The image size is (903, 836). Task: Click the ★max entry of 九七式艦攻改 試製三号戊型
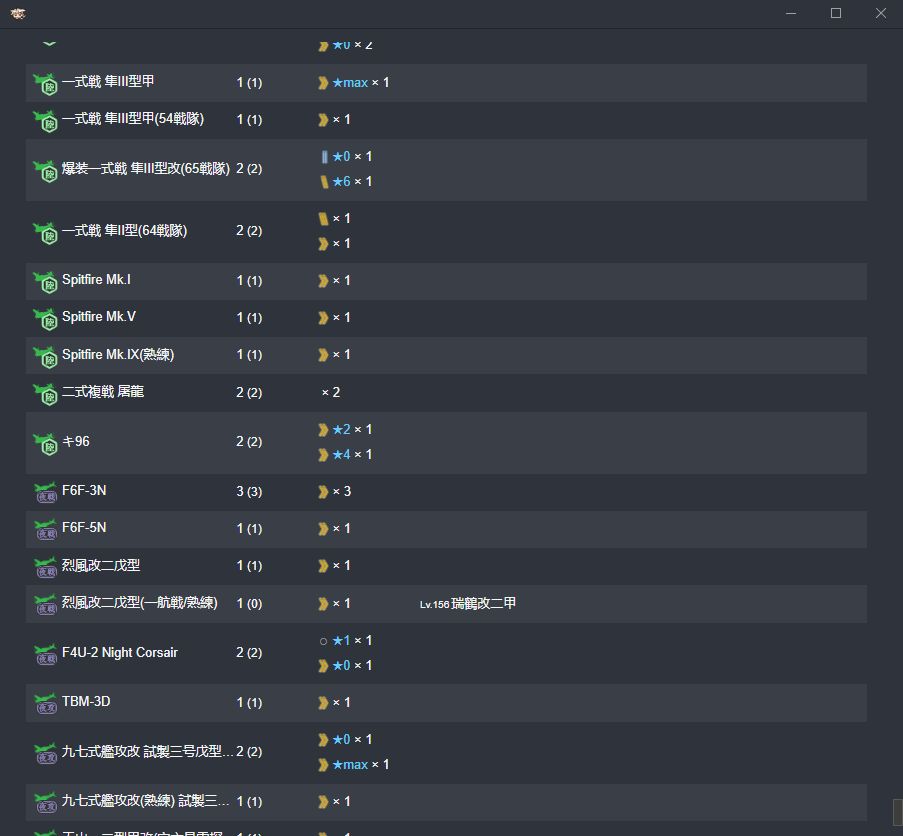coord(350,765)
